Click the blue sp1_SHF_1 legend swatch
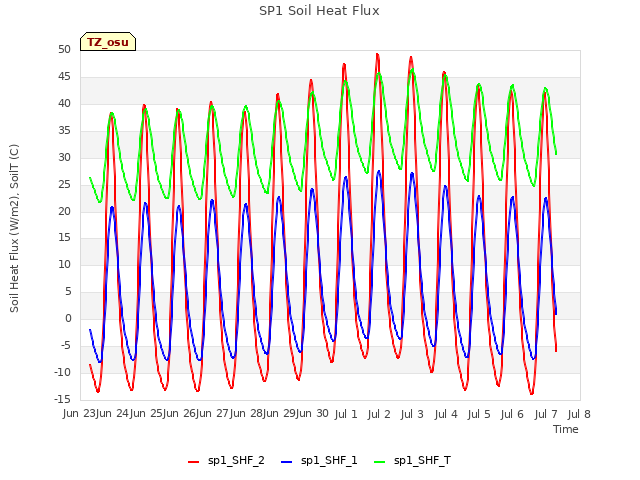 pyautogui.click(x=287, y=462)
